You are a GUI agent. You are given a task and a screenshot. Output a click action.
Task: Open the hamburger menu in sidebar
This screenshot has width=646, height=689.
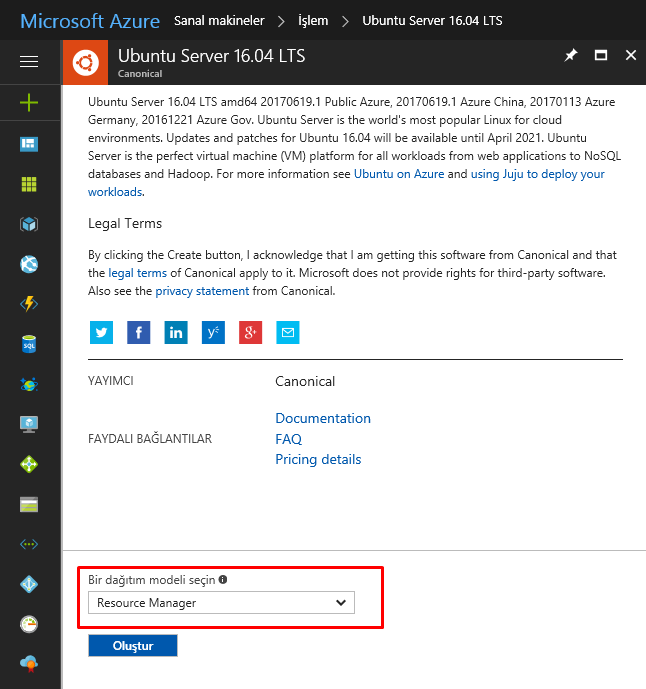pos(29,62)
